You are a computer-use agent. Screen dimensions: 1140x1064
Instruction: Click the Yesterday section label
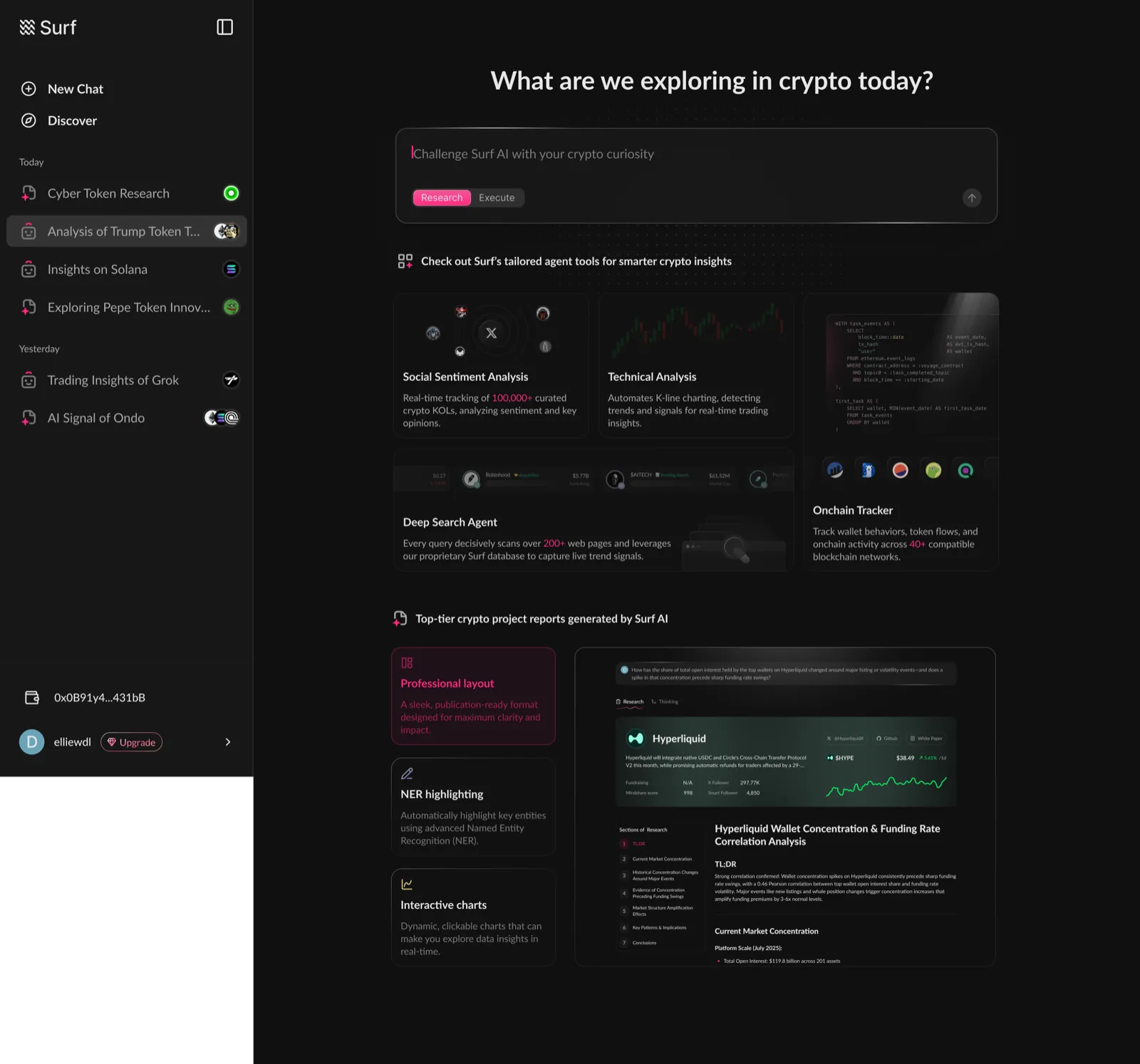click(x=39, y=349)
